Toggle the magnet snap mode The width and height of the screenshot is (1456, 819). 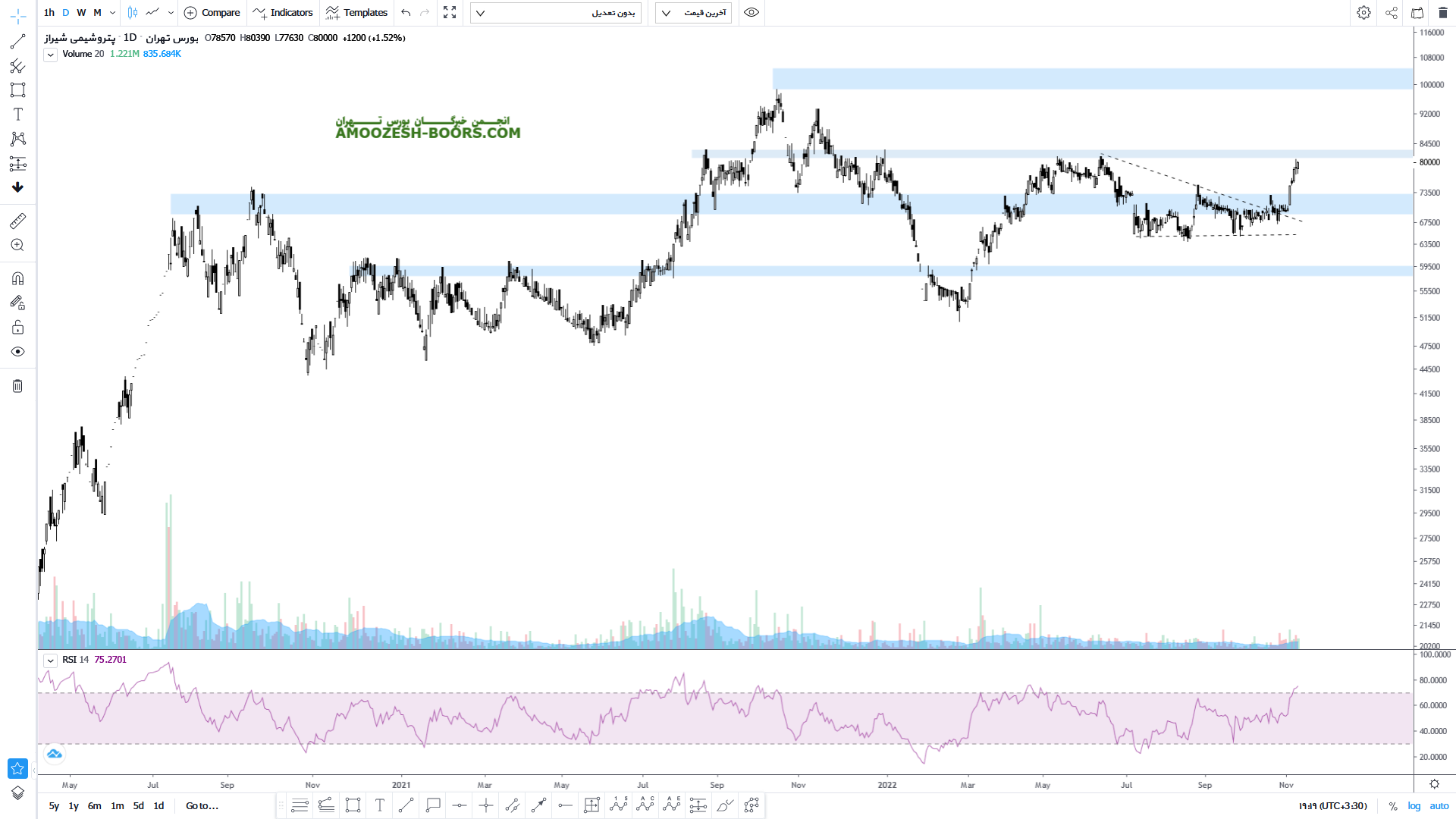tap(17, 278)
